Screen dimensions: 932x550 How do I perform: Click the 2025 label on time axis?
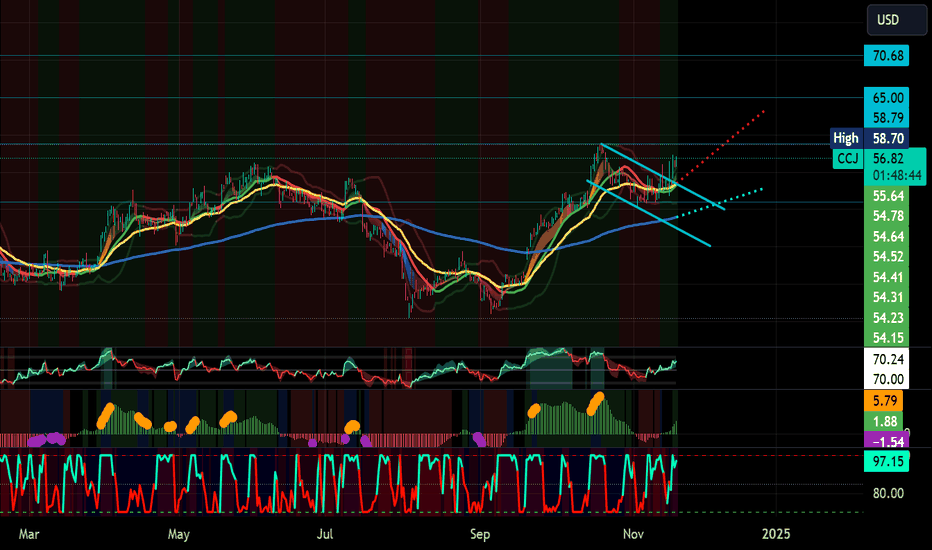pos(776,534)
